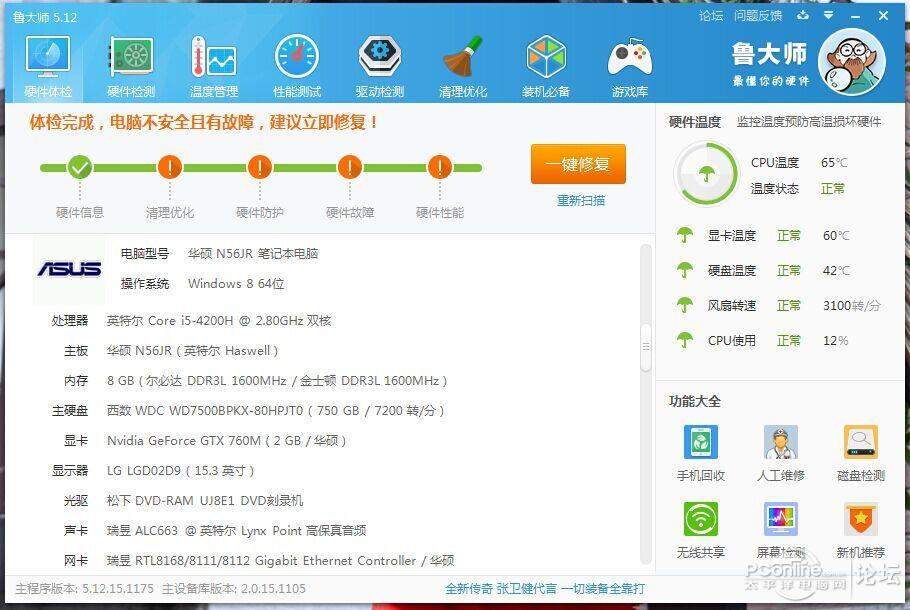Click the 声卡 ALC663 entry

[215, 530]
